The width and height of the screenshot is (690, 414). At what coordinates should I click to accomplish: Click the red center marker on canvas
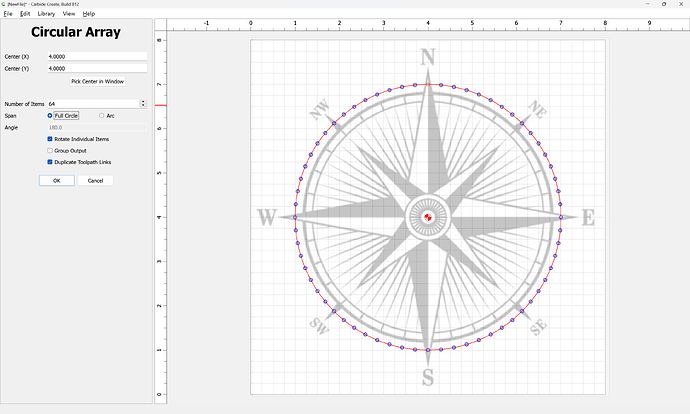[x=428, y=217]
